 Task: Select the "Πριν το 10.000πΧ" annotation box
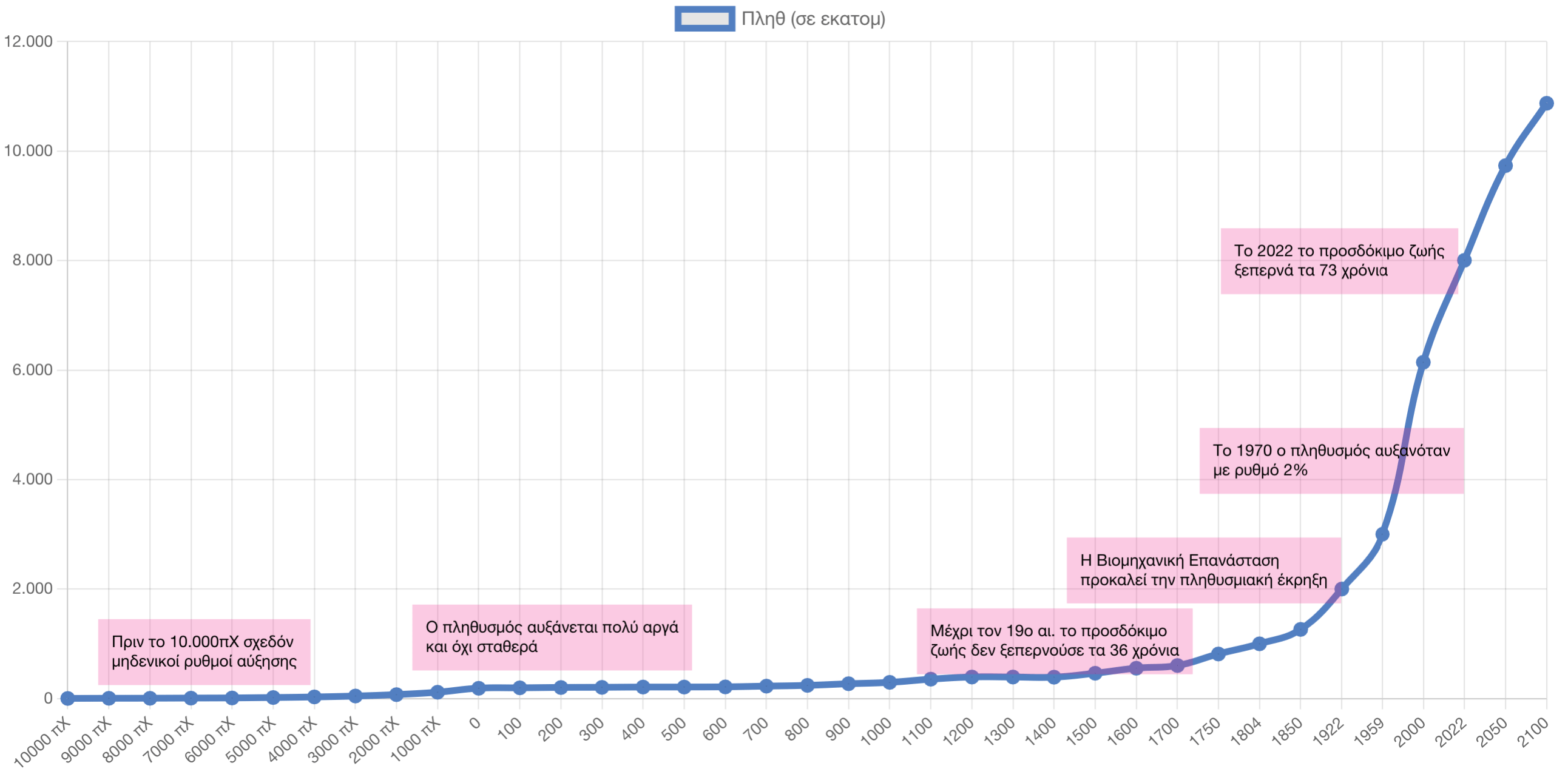click(204, 651)
